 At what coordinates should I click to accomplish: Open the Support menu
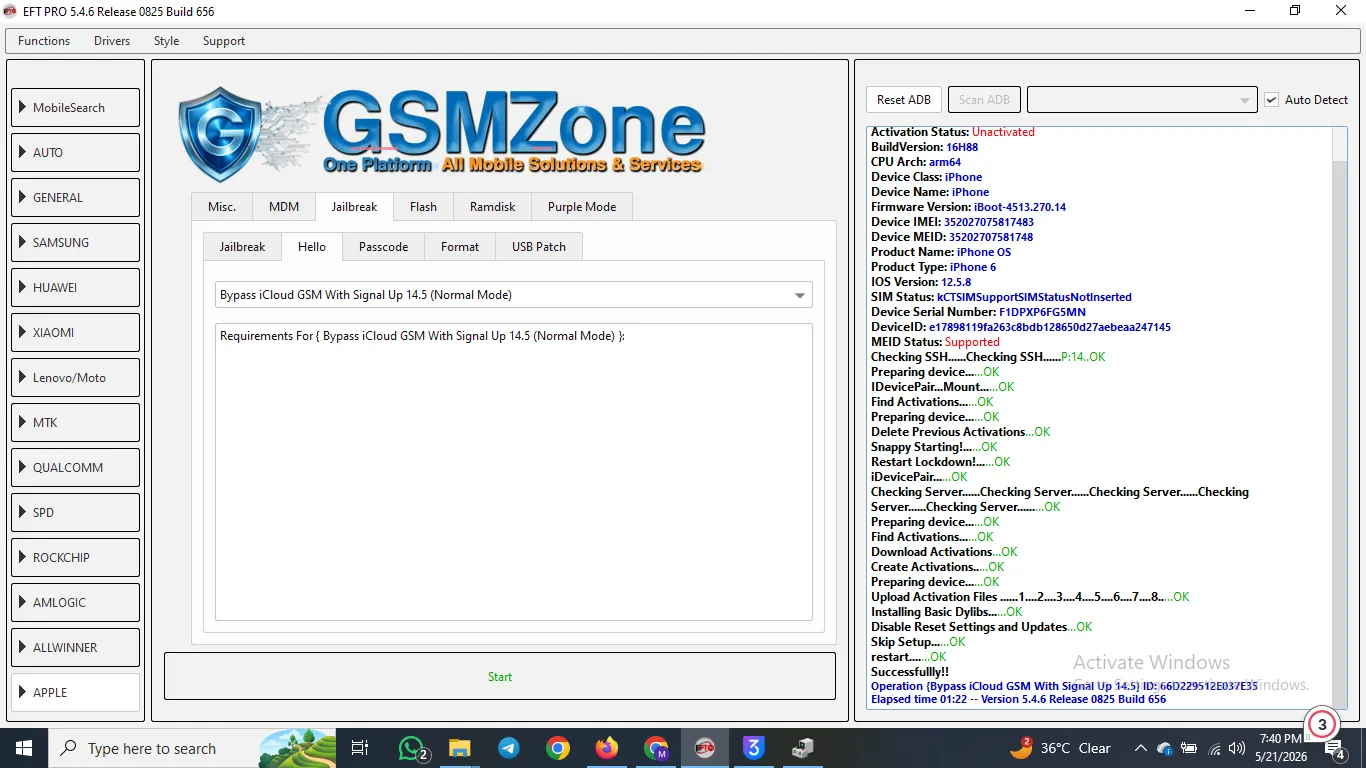224,41
